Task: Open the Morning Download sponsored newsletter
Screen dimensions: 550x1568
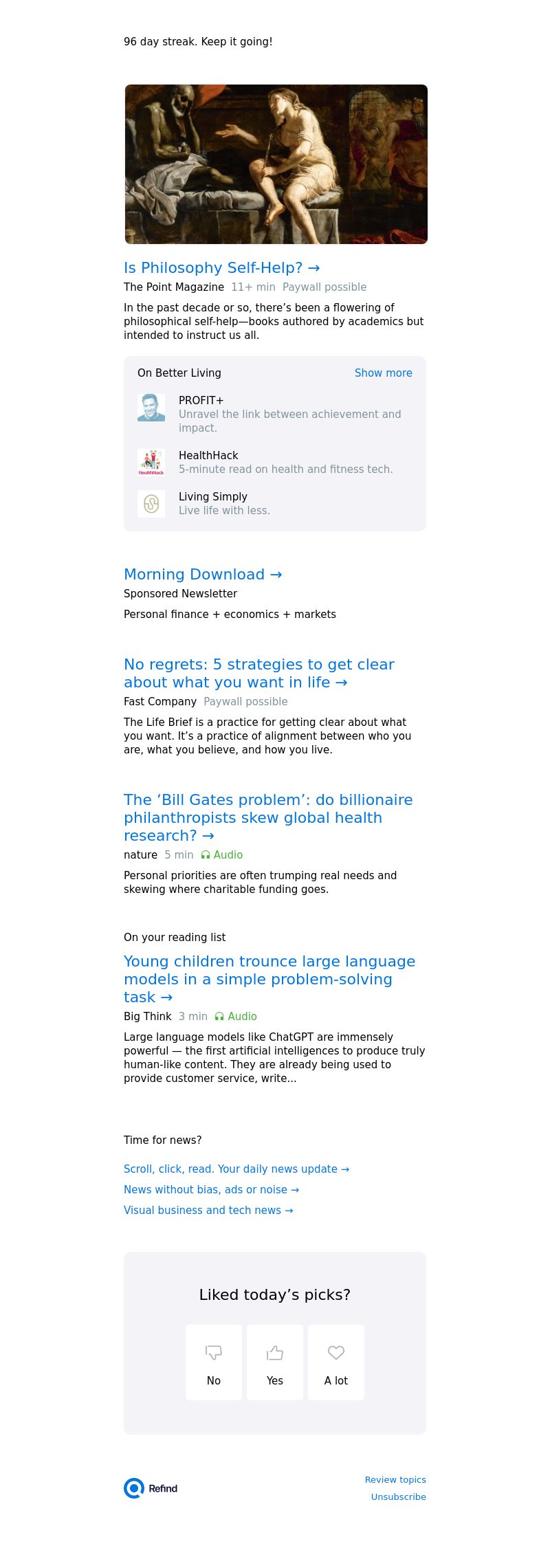Action: point(203,575)
